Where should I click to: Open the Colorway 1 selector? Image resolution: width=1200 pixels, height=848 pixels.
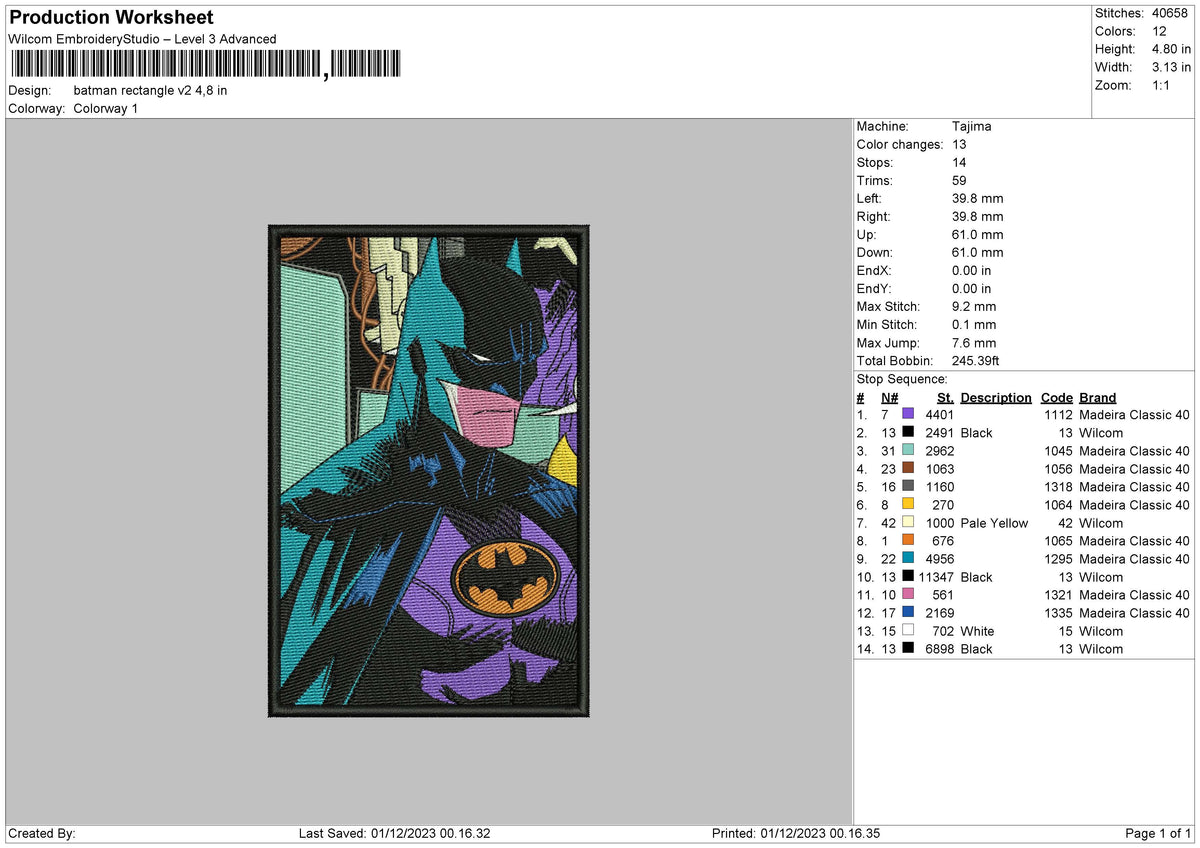point(105,108)
